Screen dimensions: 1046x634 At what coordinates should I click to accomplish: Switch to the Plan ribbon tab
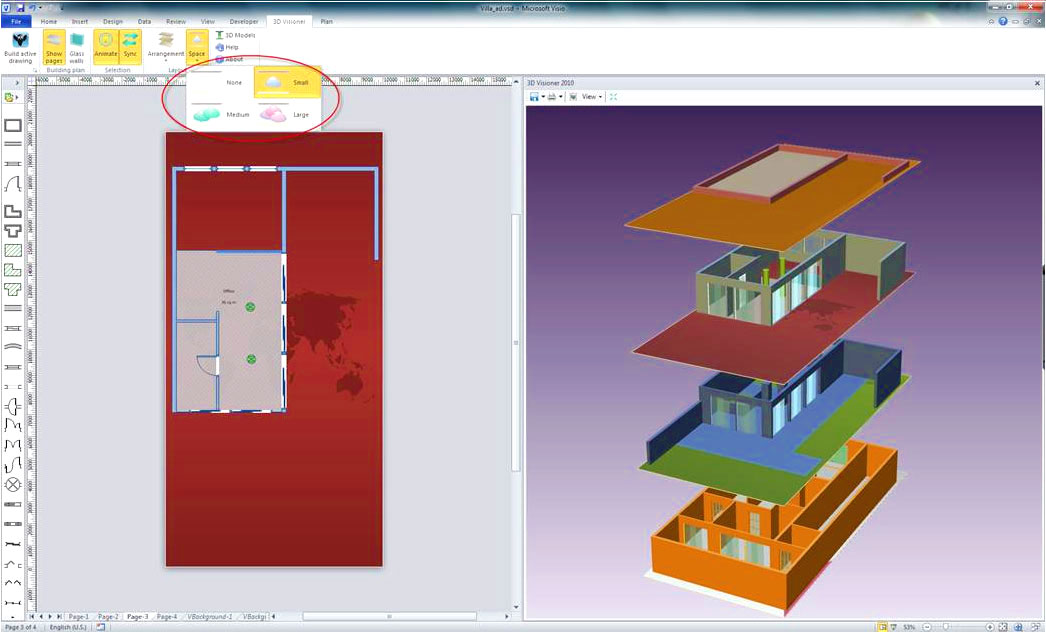point(326,21)
